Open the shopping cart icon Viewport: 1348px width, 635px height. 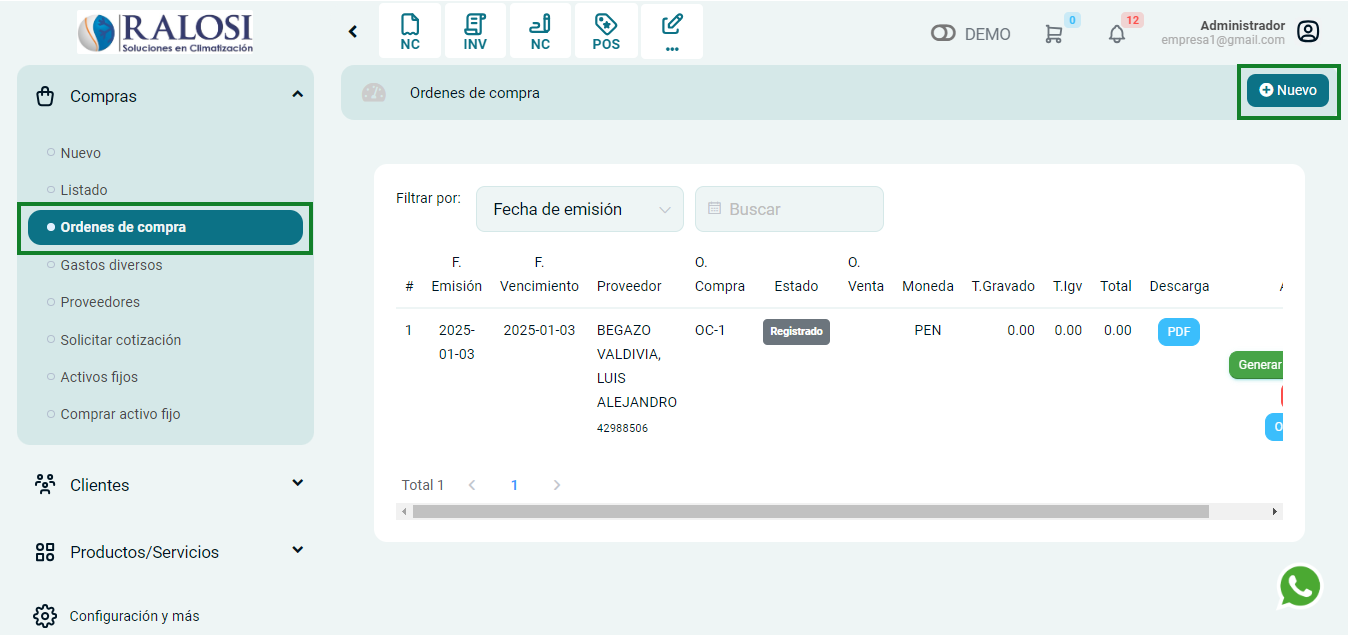(x=1053, y=34)
